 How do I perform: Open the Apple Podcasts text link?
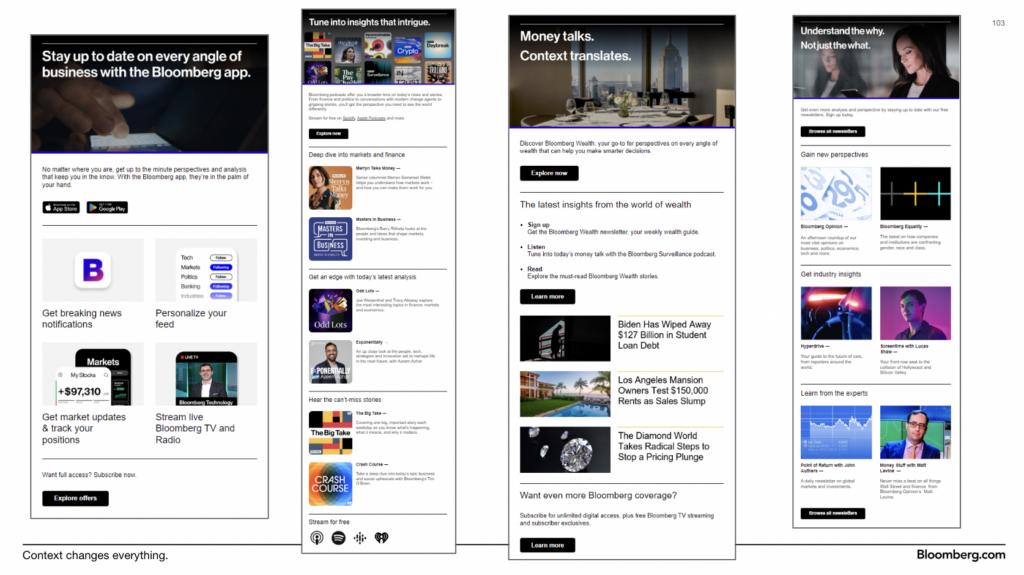click(371, 118)
